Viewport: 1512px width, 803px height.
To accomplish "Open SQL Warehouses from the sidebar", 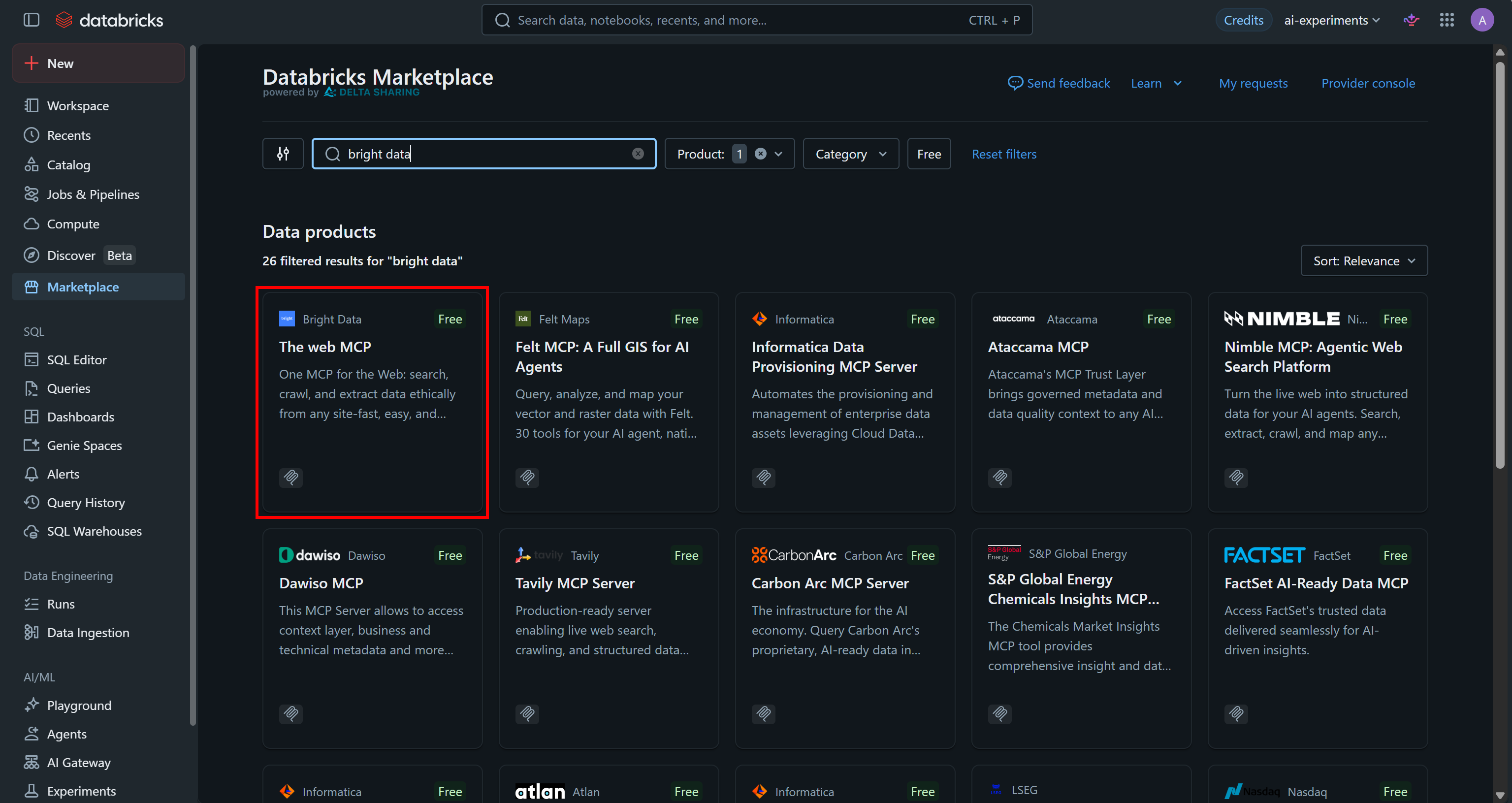I will tap(98, 531).
